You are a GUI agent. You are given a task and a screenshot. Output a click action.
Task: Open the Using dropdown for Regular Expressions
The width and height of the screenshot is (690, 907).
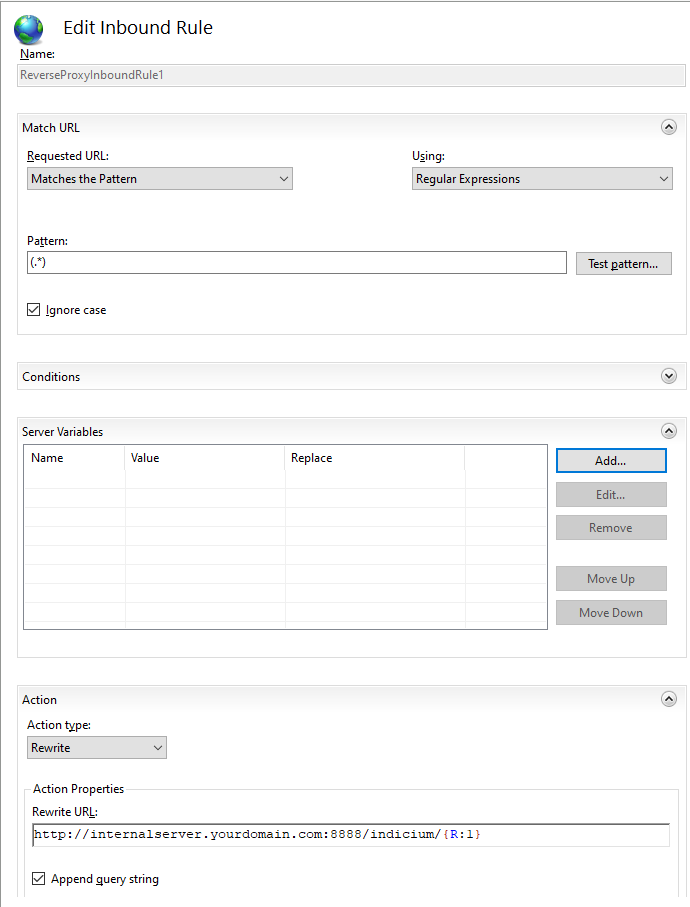point(542,179)
